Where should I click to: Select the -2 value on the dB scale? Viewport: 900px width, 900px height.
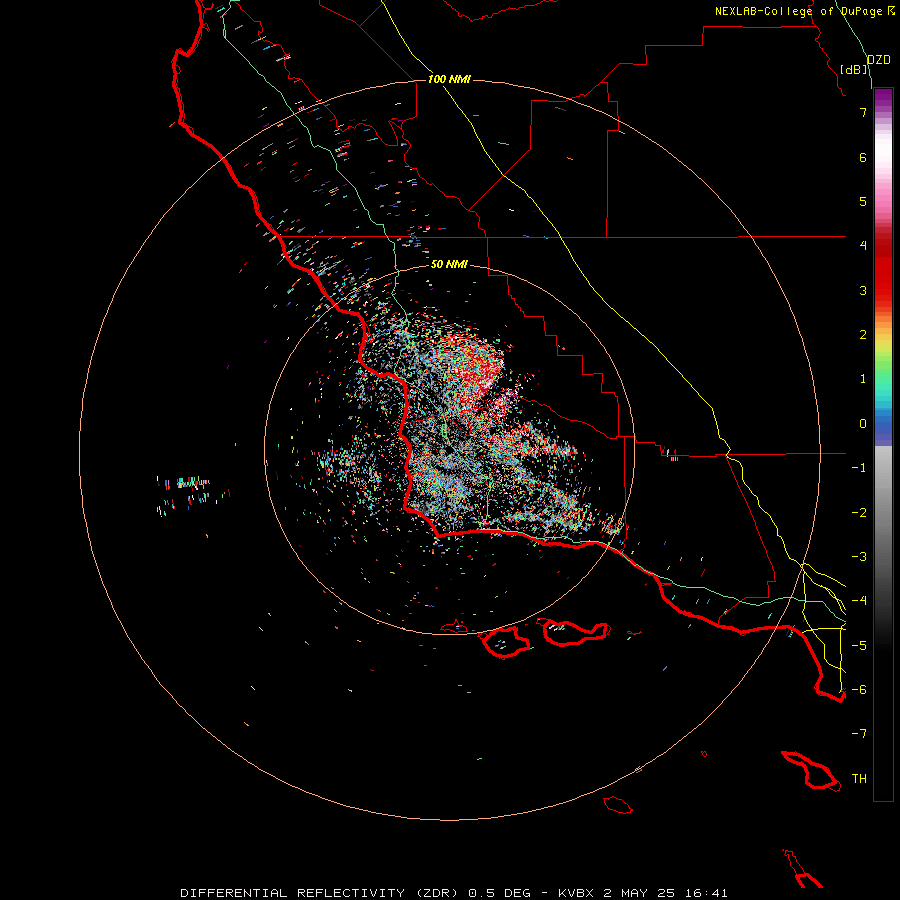(x=859, y=512)
